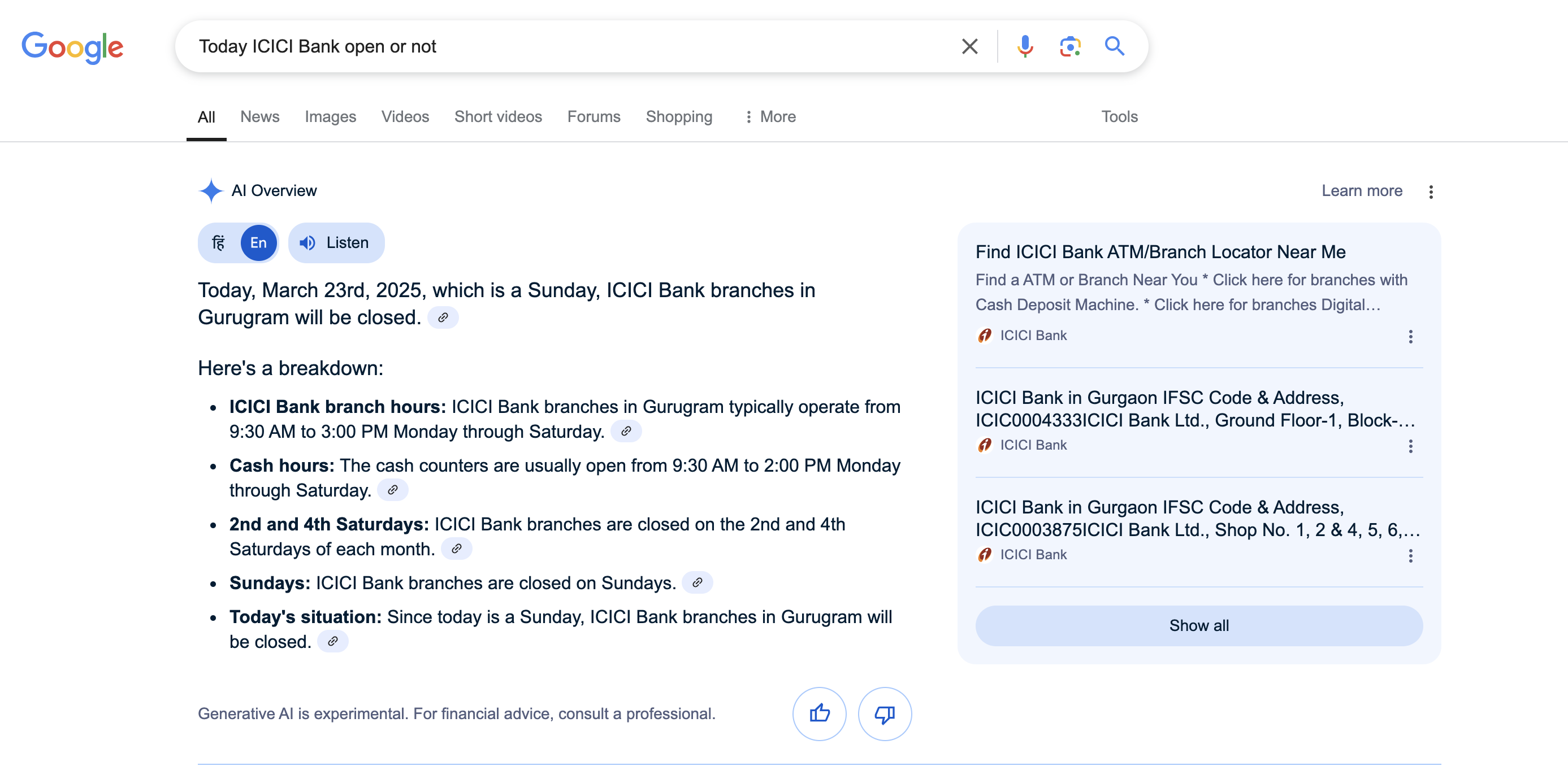Expand the More search categories menu

tap(770, 116)
